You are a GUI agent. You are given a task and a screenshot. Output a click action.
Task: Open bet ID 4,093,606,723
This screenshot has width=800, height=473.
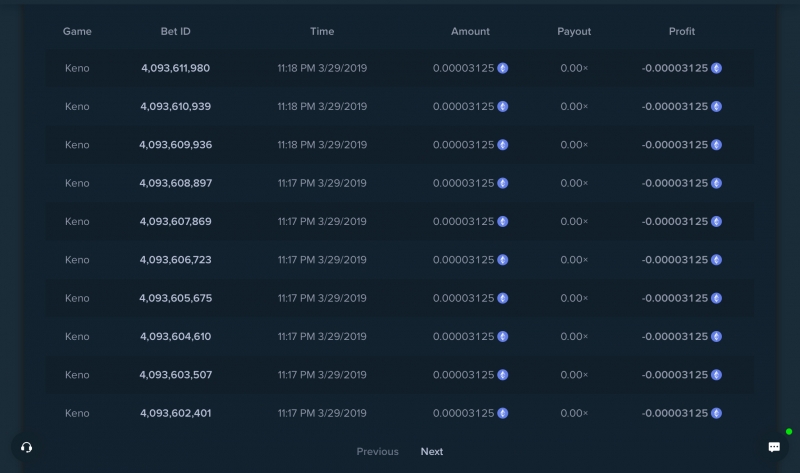coord(176,260)
